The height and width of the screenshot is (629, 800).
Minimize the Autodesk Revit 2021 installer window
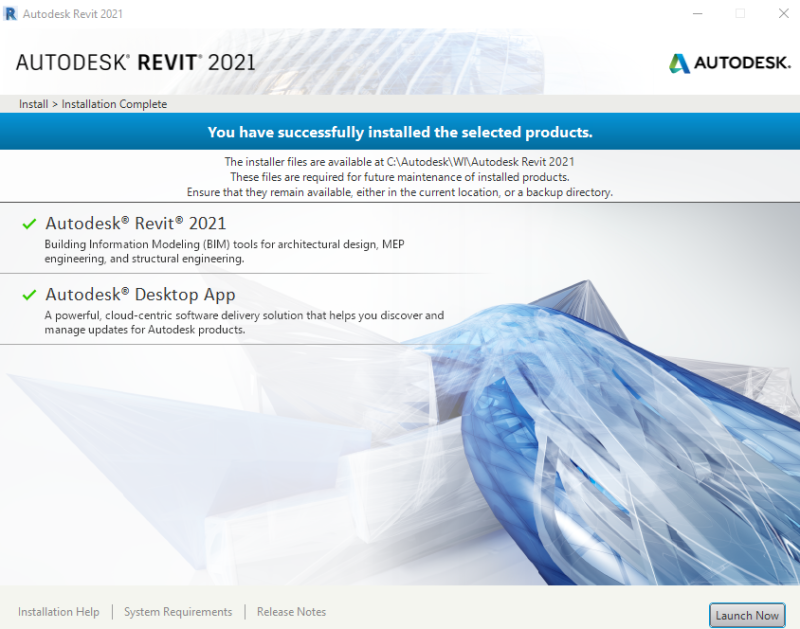(697, 14)
